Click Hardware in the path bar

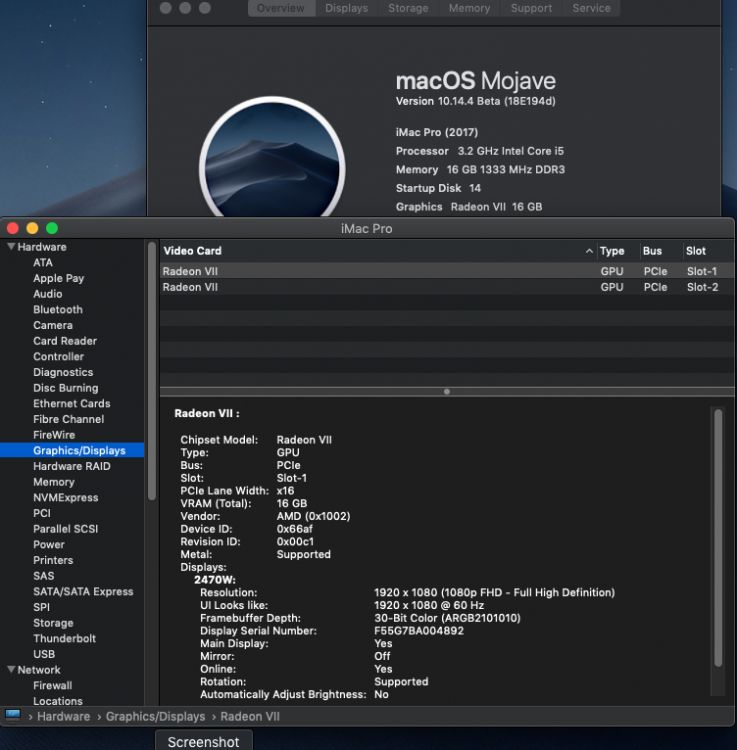point(64,717)
